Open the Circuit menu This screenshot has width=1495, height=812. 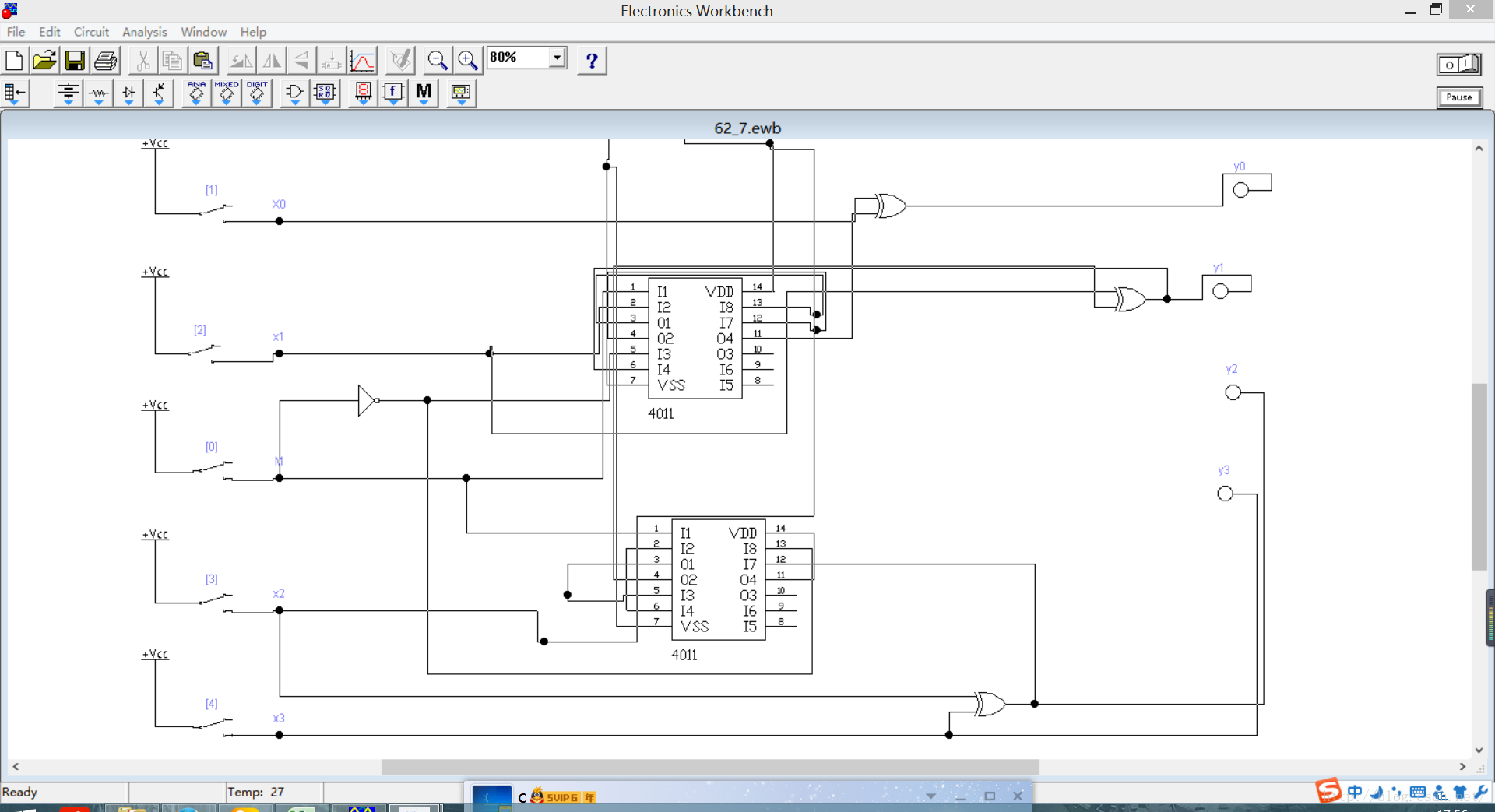[x=91, y=32]
